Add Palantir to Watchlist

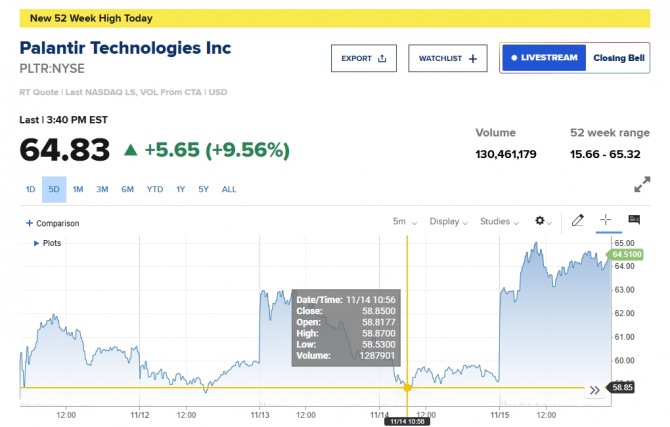[x=447, y=58]
